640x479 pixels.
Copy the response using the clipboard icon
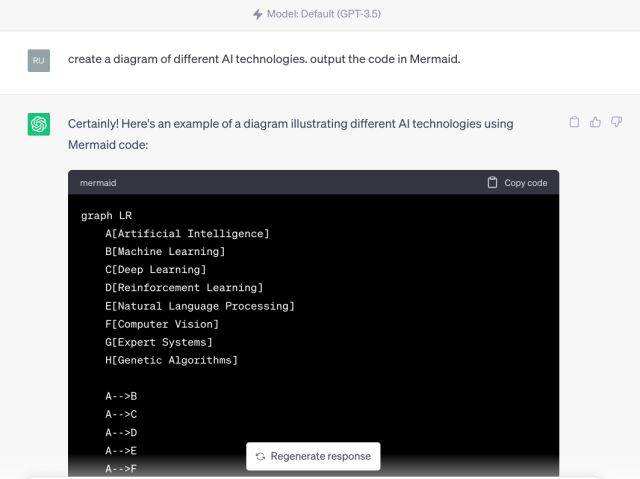click(574, 122)
